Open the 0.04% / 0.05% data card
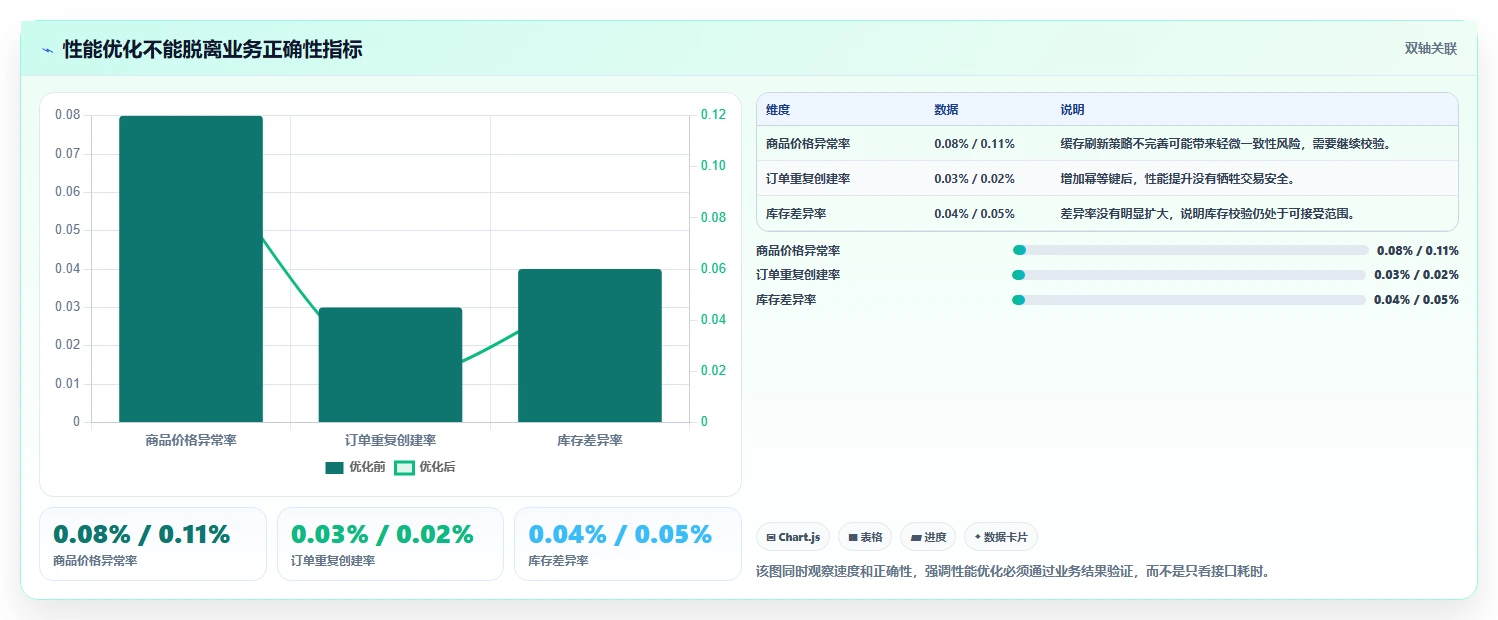 point(628,544)
